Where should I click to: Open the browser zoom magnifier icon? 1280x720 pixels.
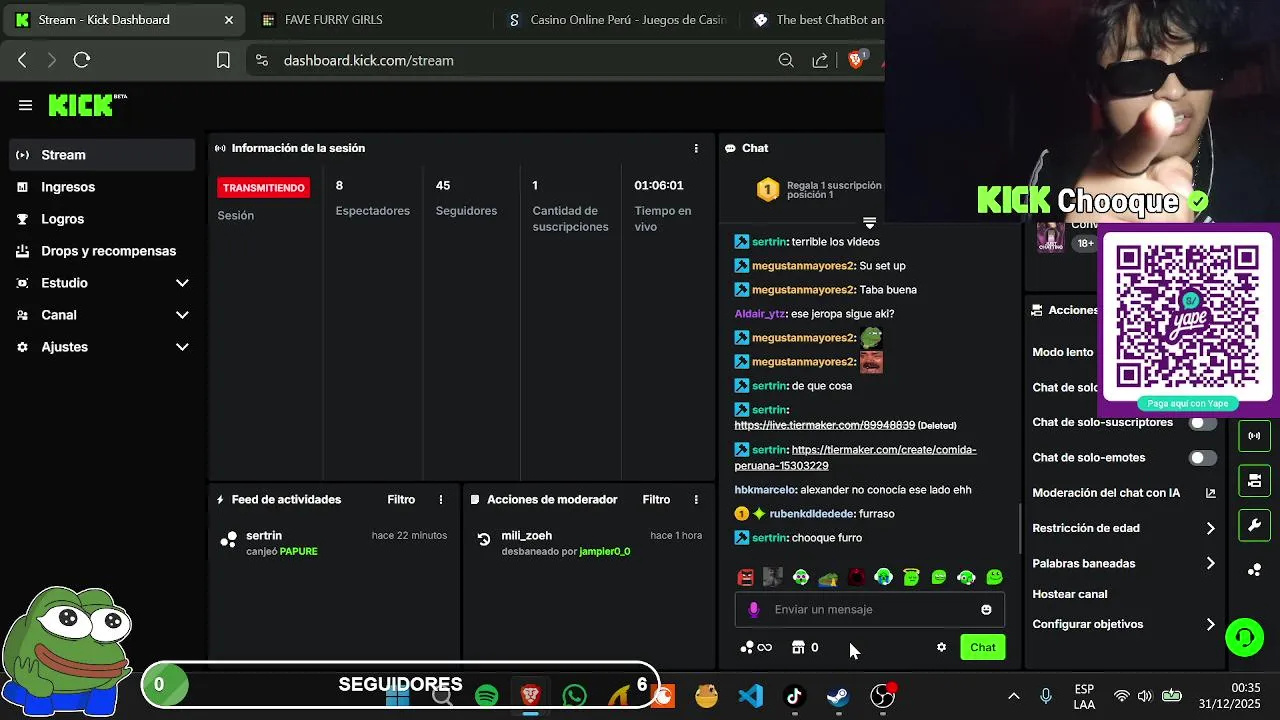tap(786, 61)
